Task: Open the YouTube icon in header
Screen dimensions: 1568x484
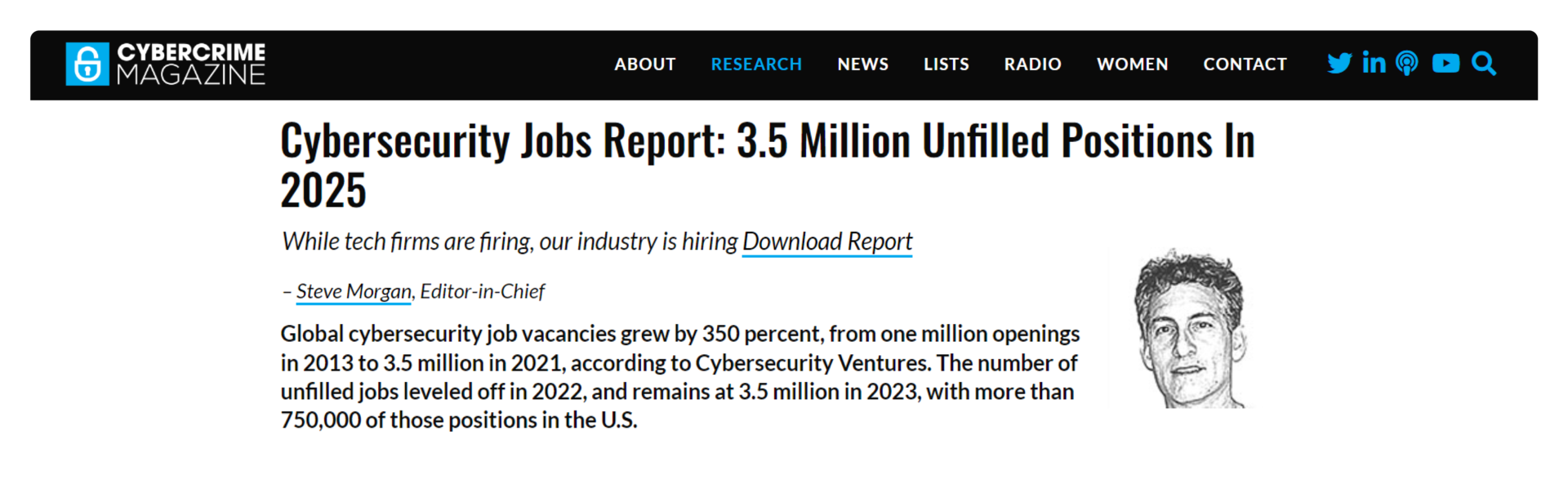Action: coord(1445,64)
